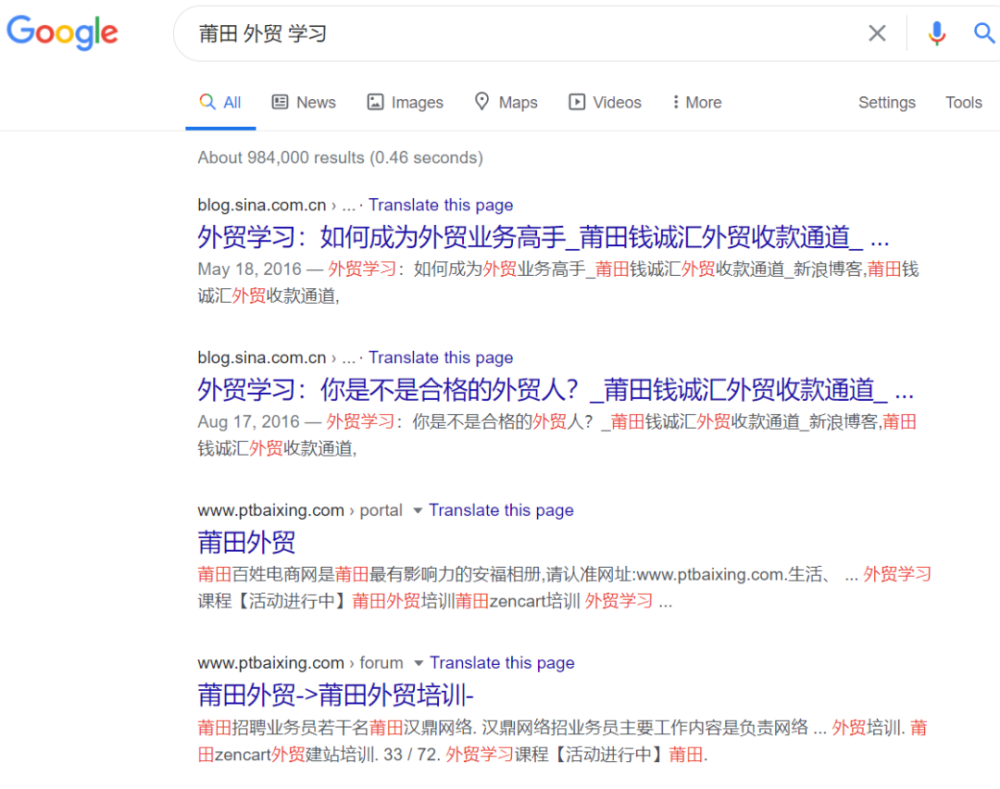The width and height of the screenshot is (1000, 789).
Task: Expand dropdown arrow beside ptbaixing.com forum
Action: 418,663
